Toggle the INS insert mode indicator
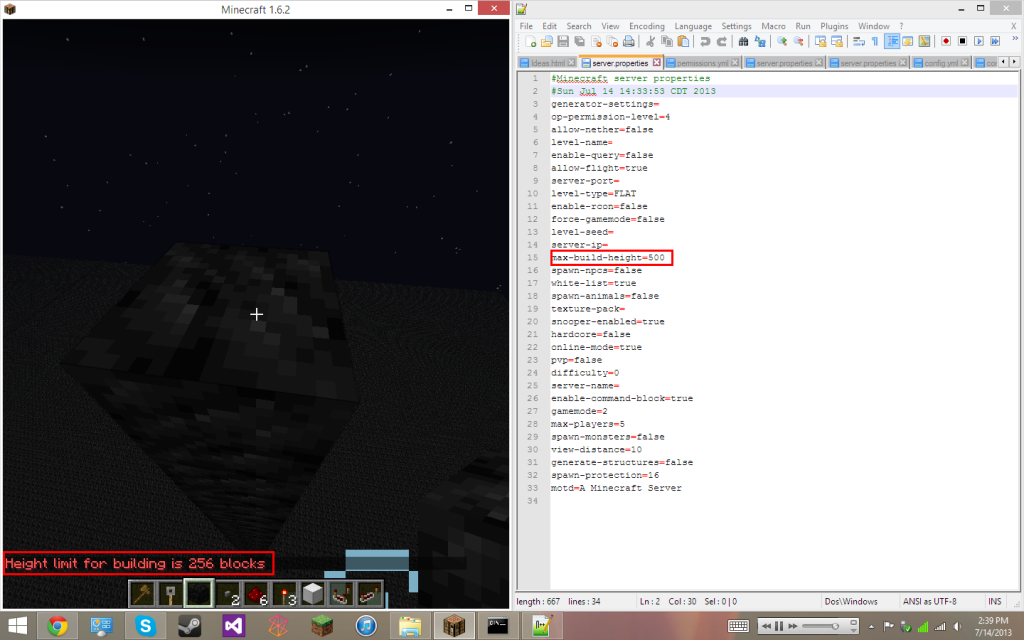Image resolution: width=1024 pixels, height=640 pixels. (x=995, y=601)
